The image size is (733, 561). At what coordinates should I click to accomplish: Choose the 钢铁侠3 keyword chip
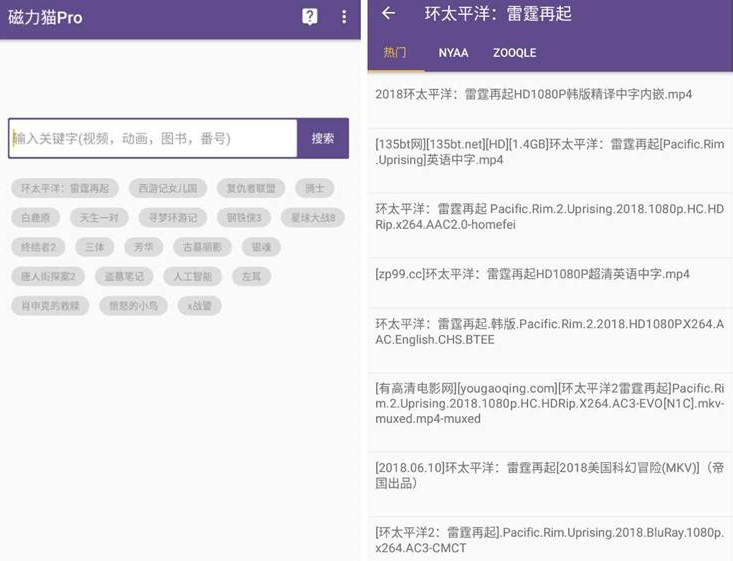[x=244, y=218]
